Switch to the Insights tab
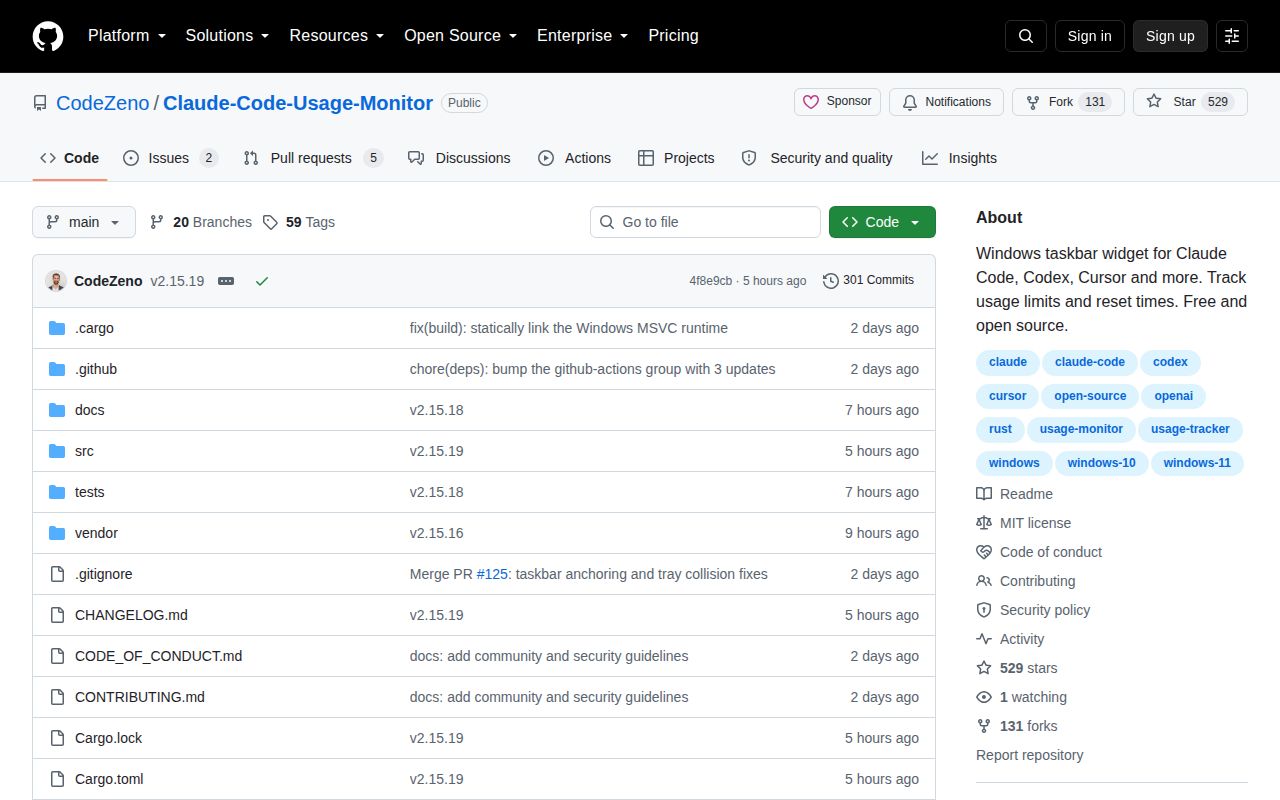The height and width of the screenshot is (800, 1280). click(x=959, y=158)
